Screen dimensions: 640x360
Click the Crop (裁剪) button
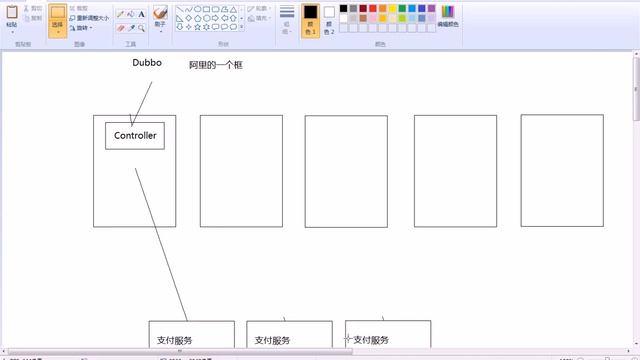click(79, 8)
